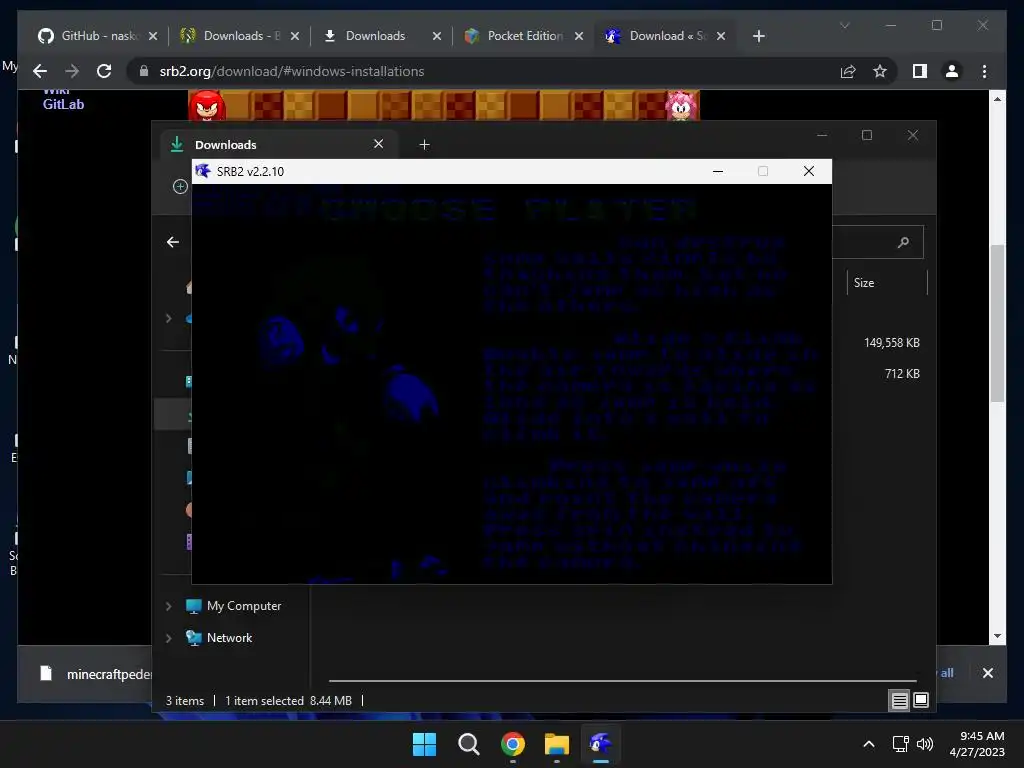Open Chrome from the taskbar
Screen dimensions: 1024x768
click(x=513, y=744)
